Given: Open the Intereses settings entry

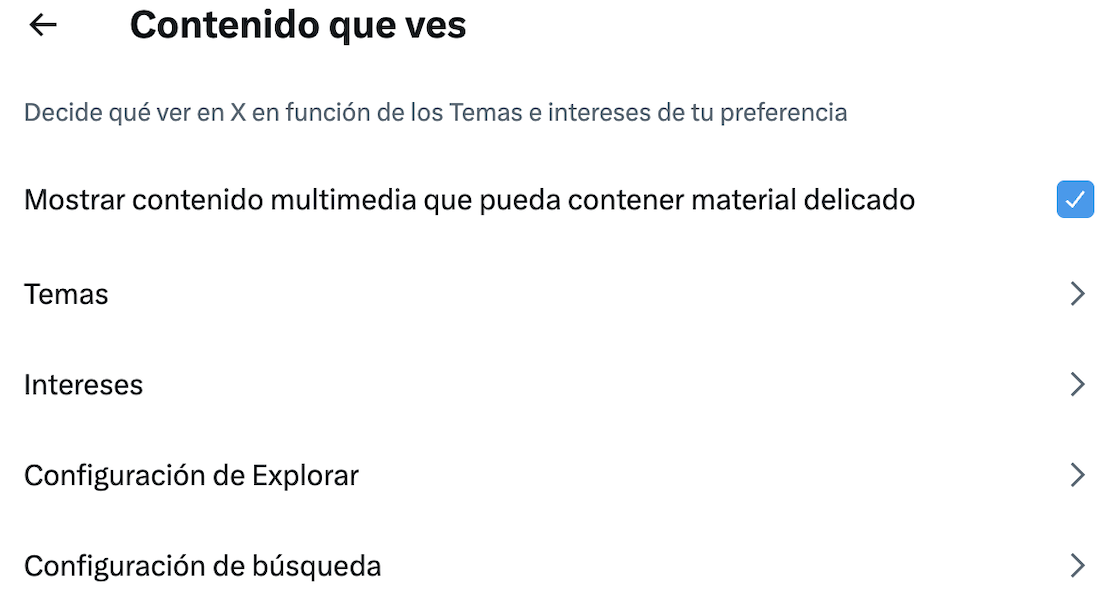Looking at the screenshot, I should pos(83,384).
